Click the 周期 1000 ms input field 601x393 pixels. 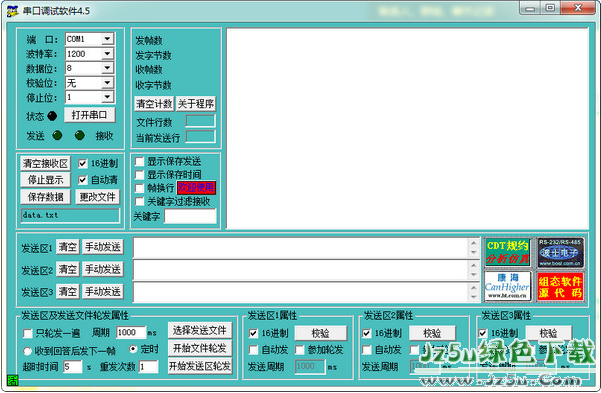131,332
